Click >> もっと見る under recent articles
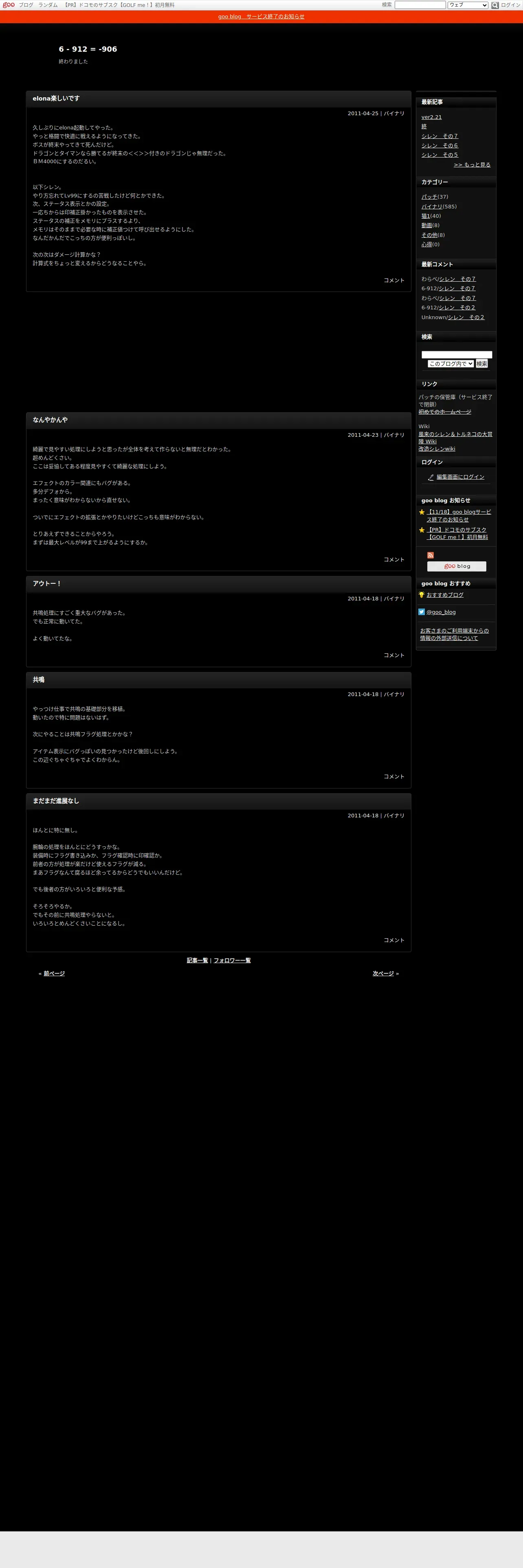 tap(472, 165)
